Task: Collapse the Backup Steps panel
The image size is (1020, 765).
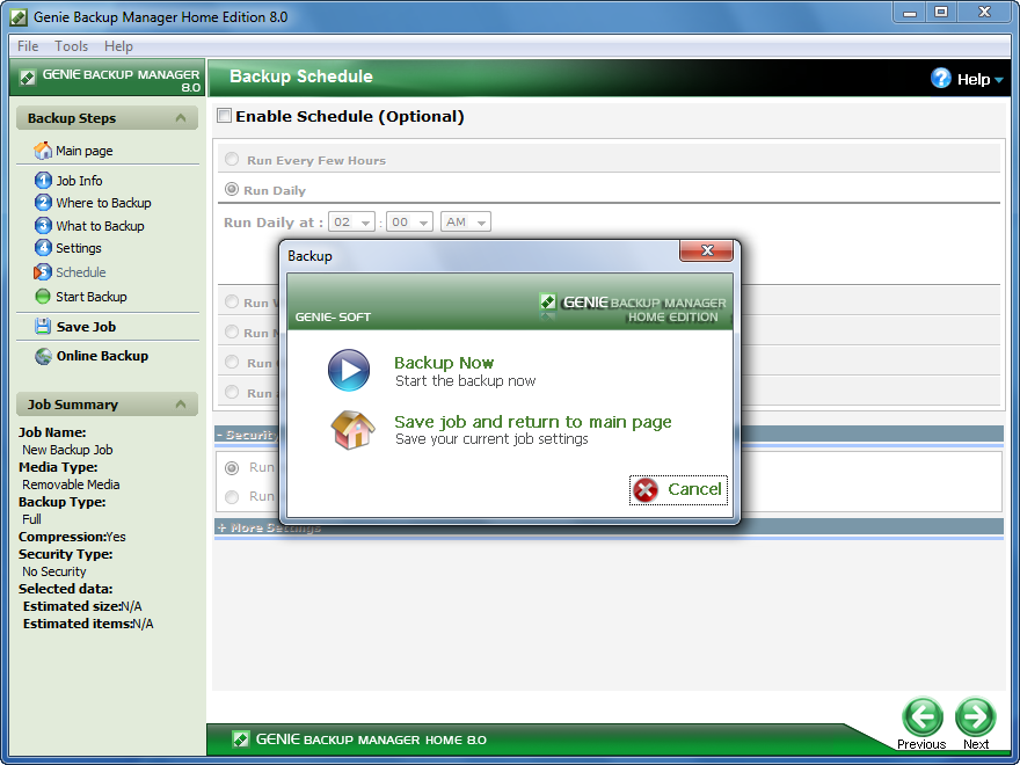Action: click(x=181, y=118)
